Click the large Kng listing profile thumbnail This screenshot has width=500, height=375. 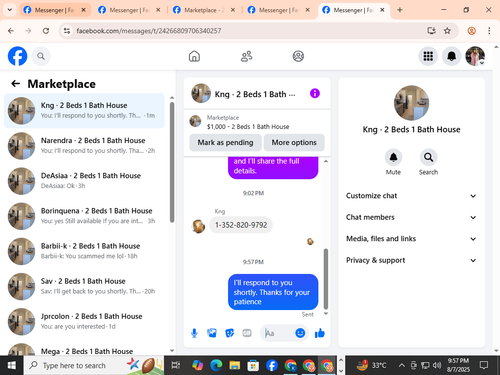(411, 103)
